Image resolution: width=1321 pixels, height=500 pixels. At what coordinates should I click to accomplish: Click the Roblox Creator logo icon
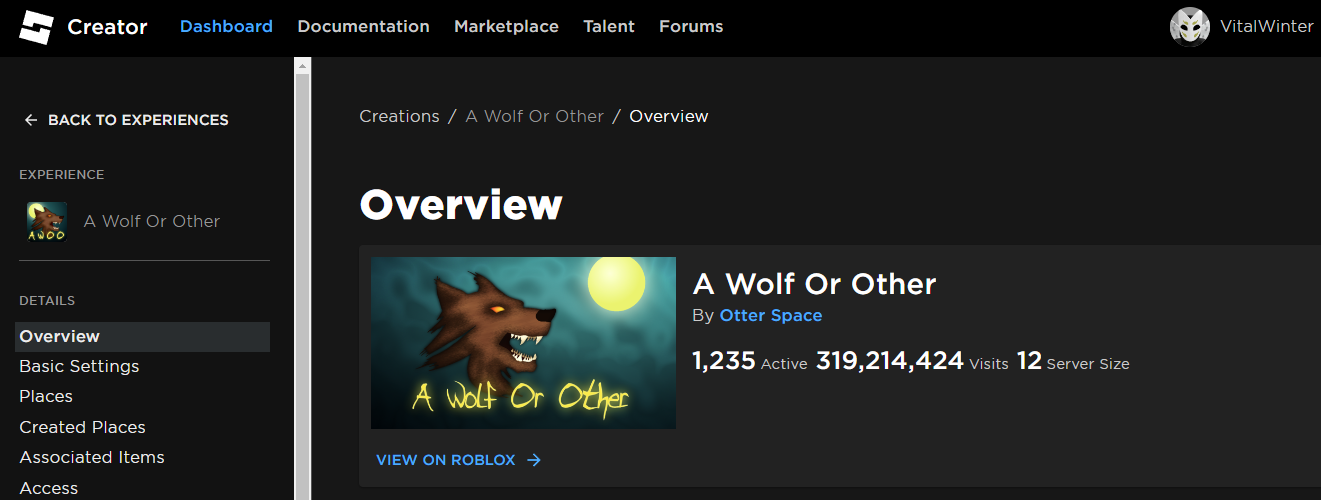[36, 27]
